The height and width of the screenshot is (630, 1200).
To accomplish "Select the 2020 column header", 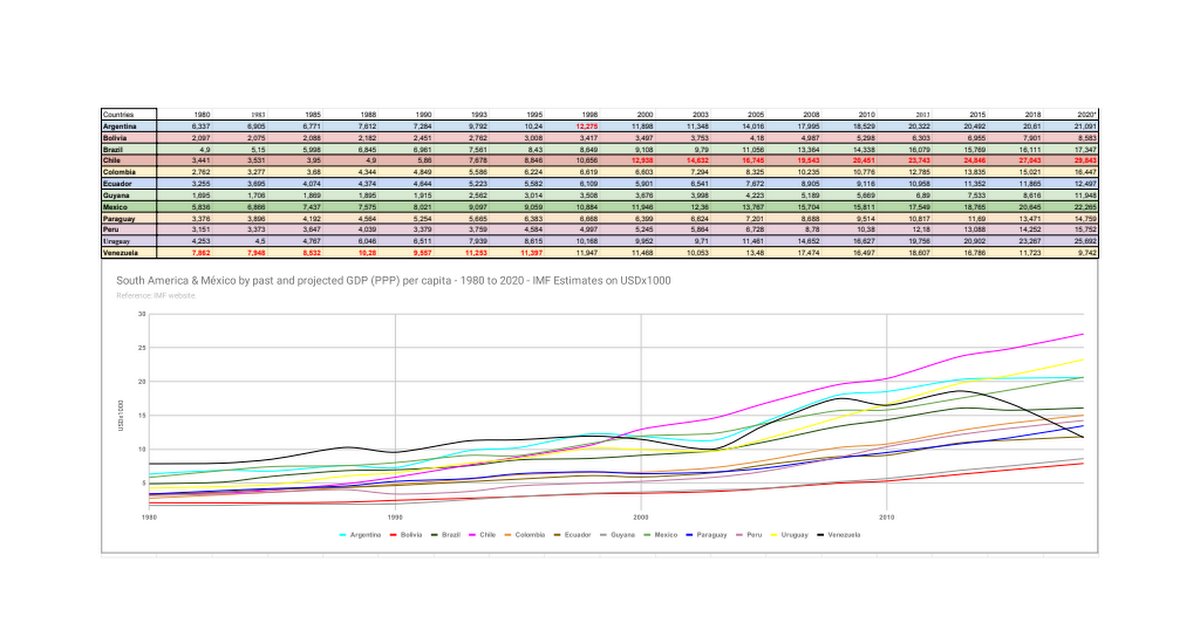I will pos(1086,115).
